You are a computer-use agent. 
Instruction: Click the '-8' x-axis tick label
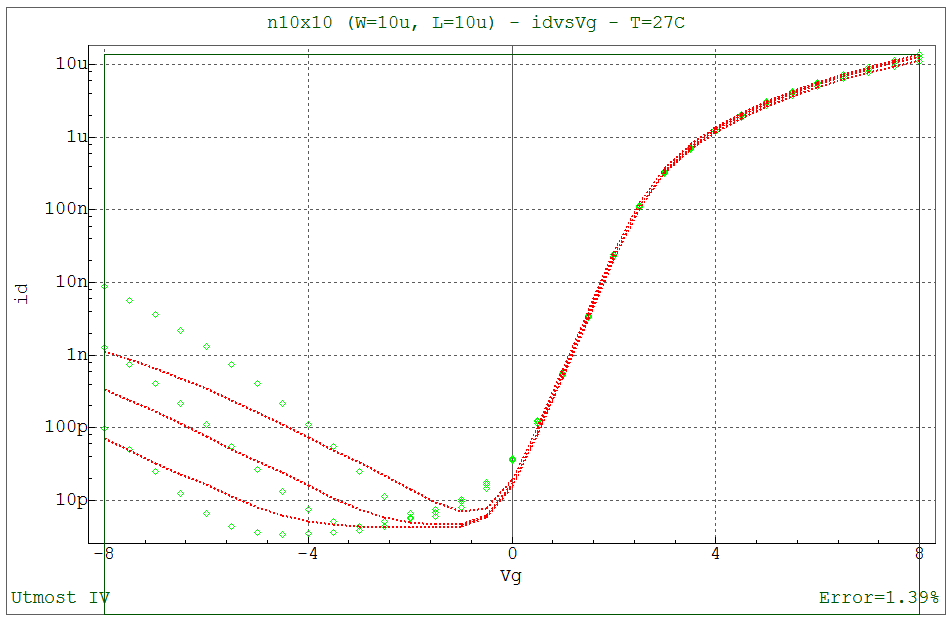(104, 553)
